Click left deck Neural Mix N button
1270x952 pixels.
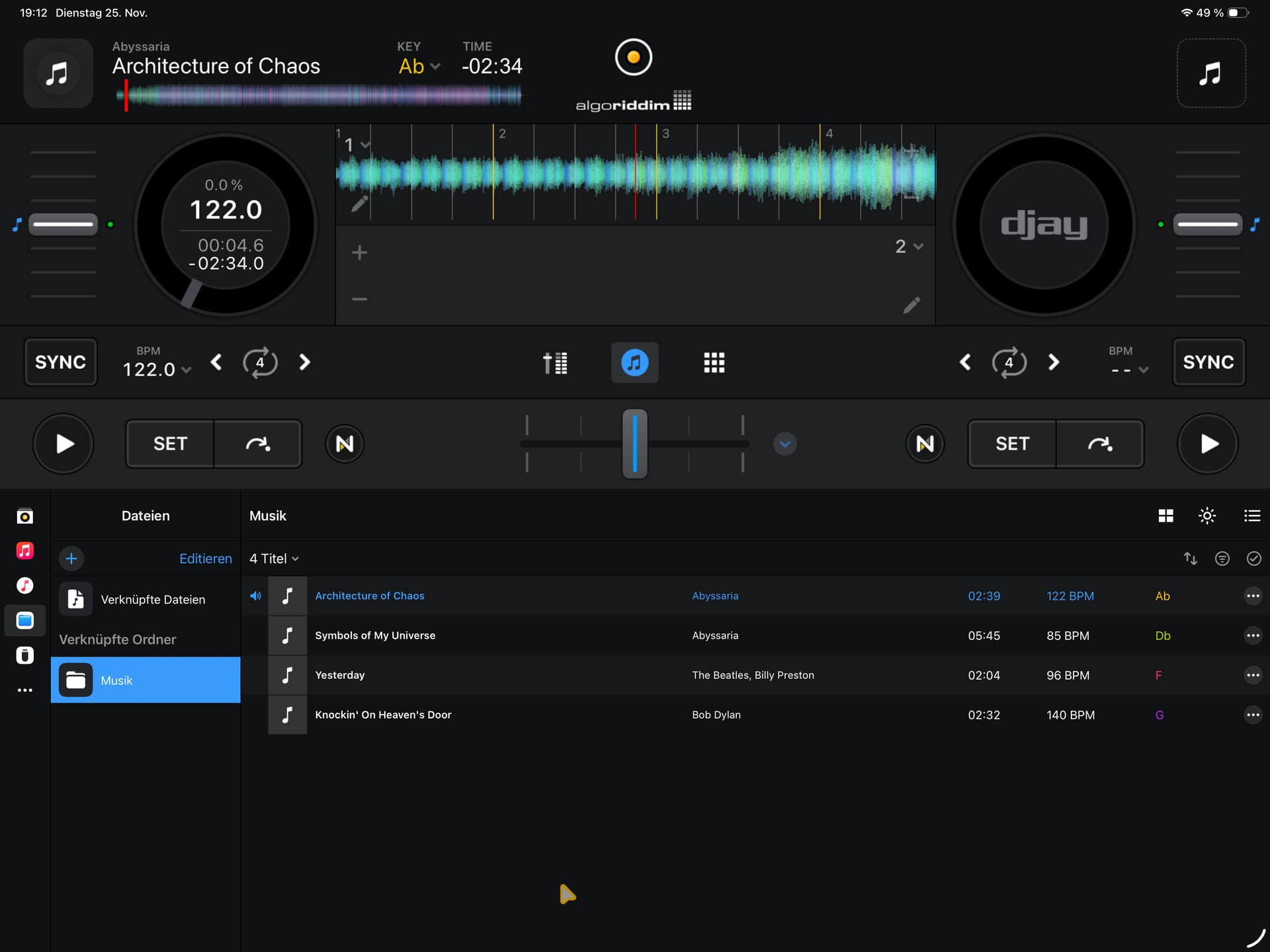tap(345, 444)
